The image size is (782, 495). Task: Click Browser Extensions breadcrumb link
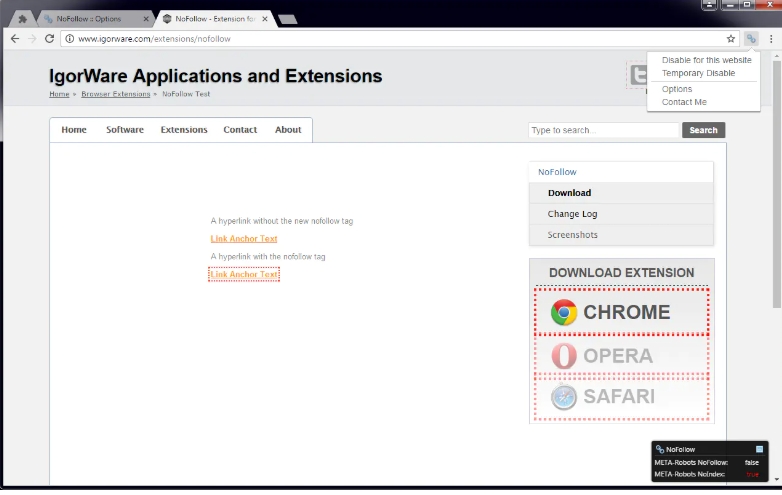(x=116, y=94)
